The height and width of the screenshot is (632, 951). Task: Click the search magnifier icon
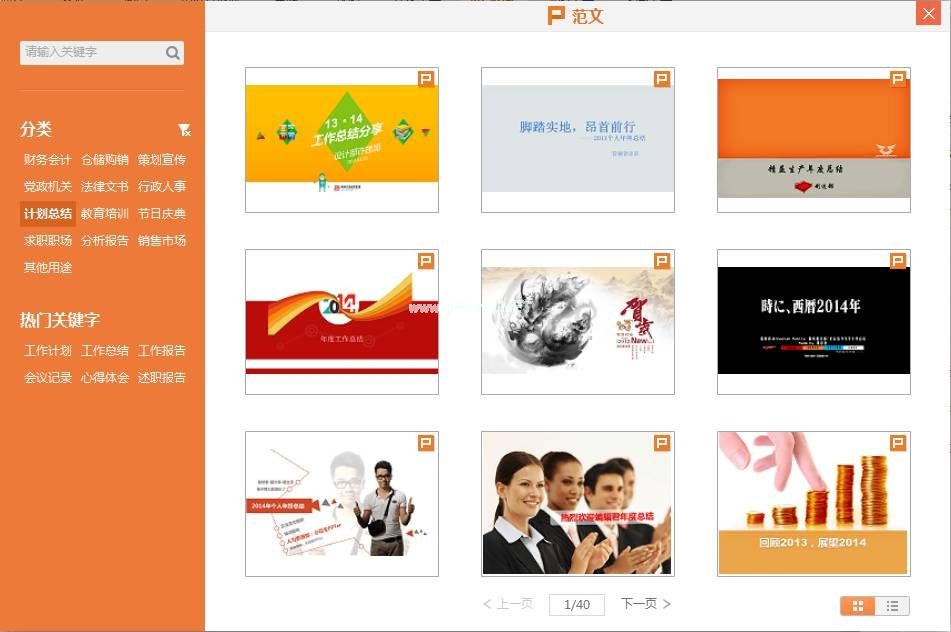coord(173,53)
